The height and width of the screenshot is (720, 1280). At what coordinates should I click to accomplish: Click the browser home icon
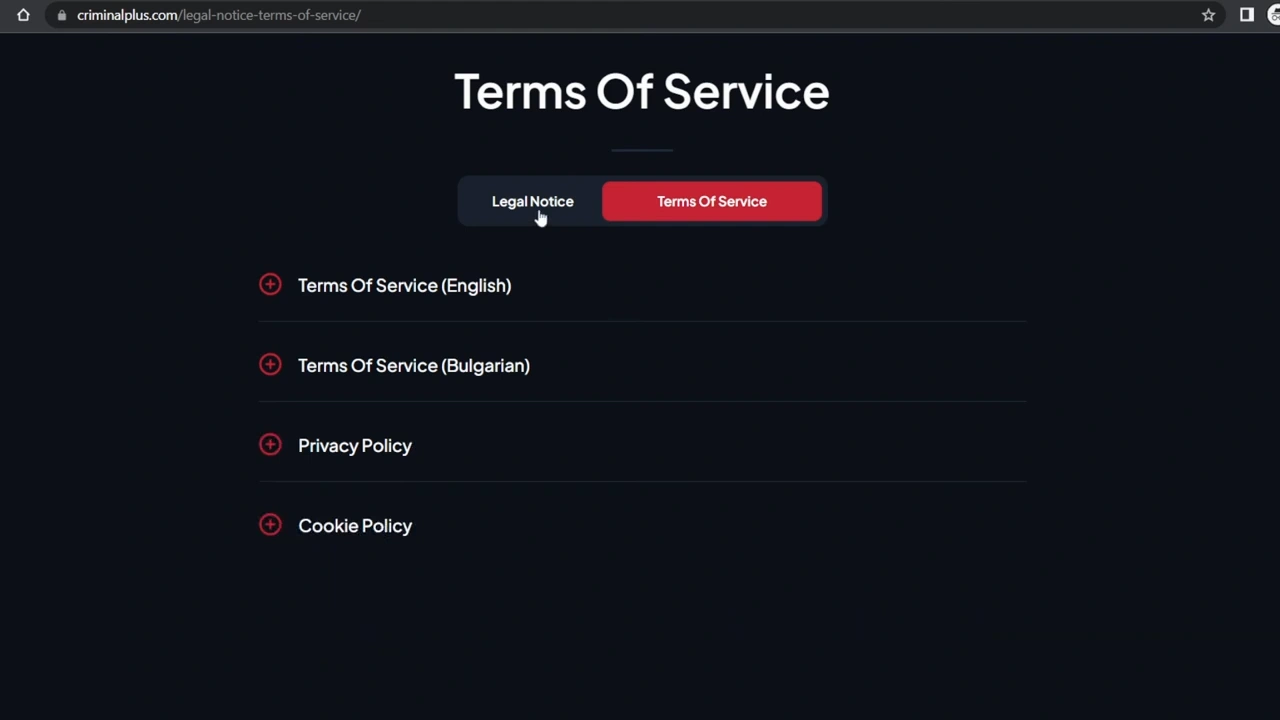(23, 15)
